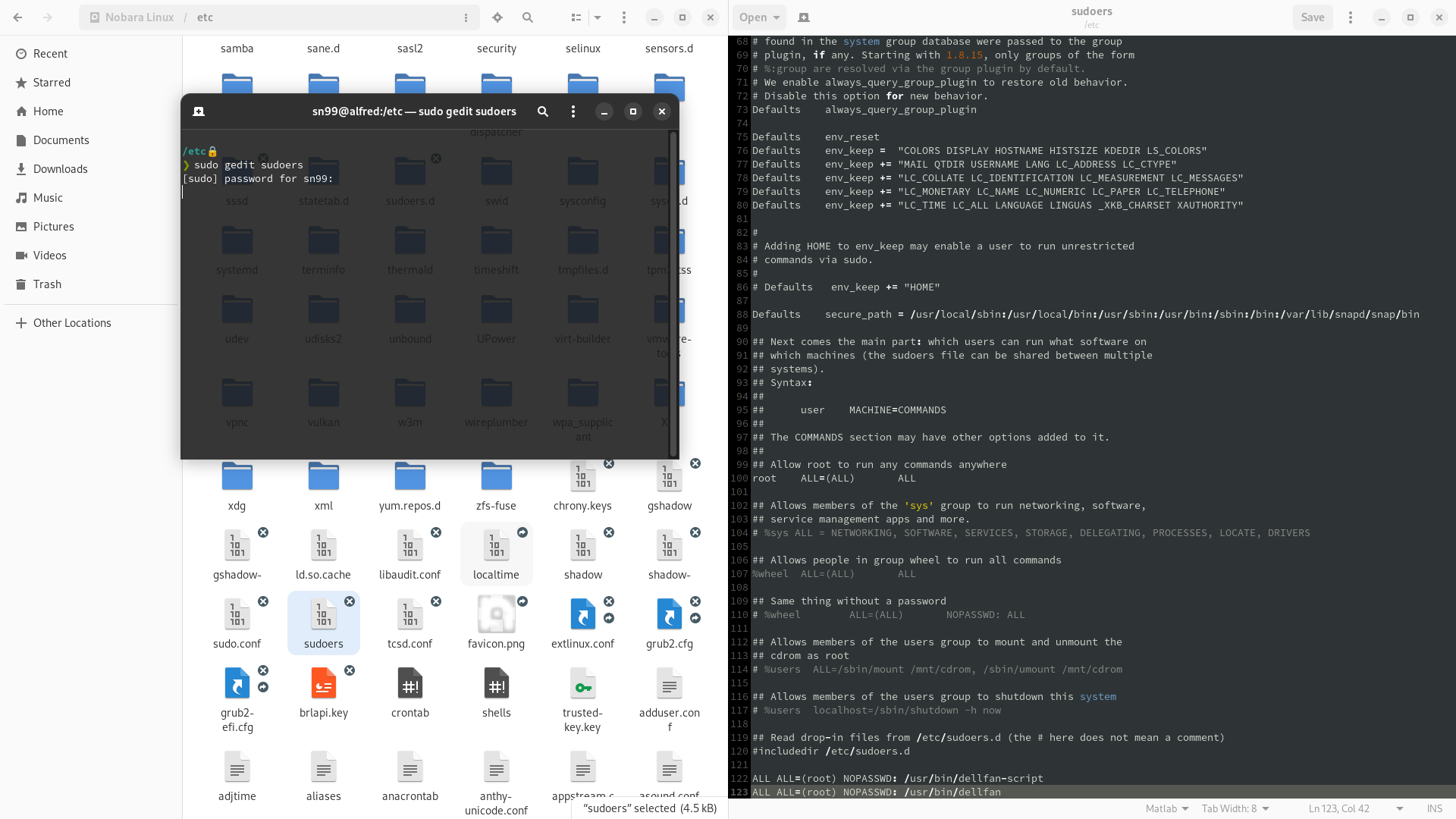Expand the Tab Width dropdown

1235,808
